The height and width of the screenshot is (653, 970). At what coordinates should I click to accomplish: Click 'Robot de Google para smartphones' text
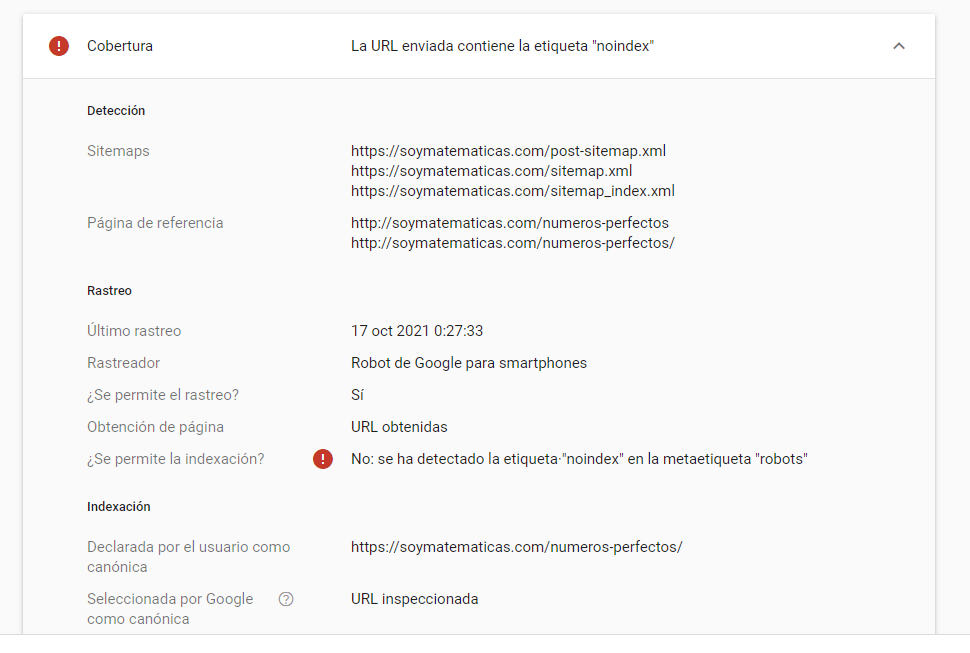point(469,363)
